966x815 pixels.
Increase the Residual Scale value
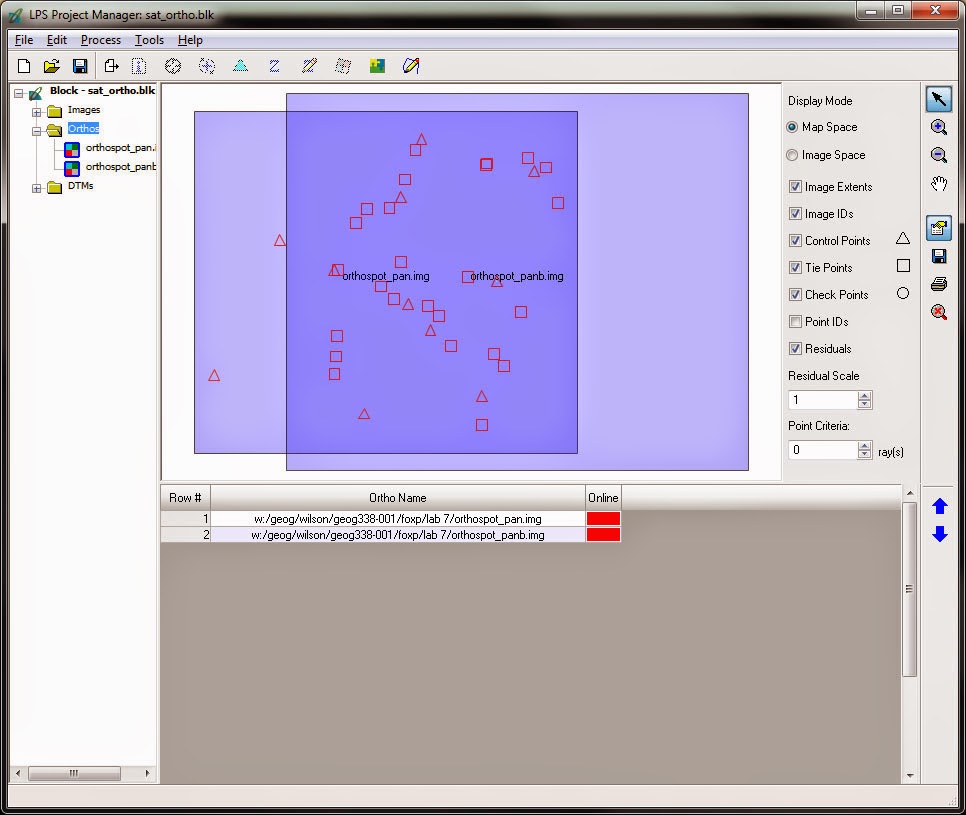click(864, 396)
